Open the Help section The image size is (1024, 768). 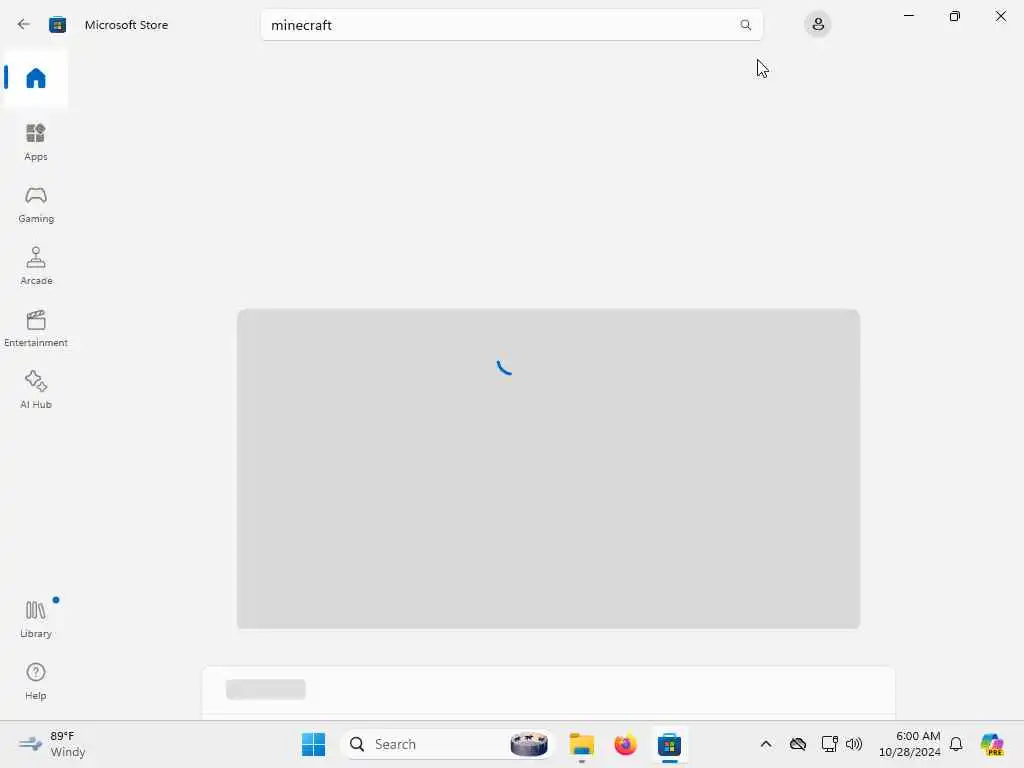pos(35,681)
